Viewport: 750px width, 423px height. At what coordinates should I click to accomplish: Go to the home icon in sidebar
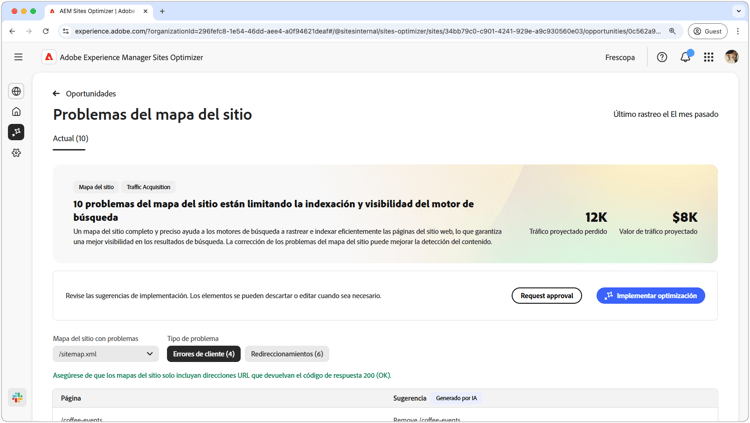(x=16, y=111)
